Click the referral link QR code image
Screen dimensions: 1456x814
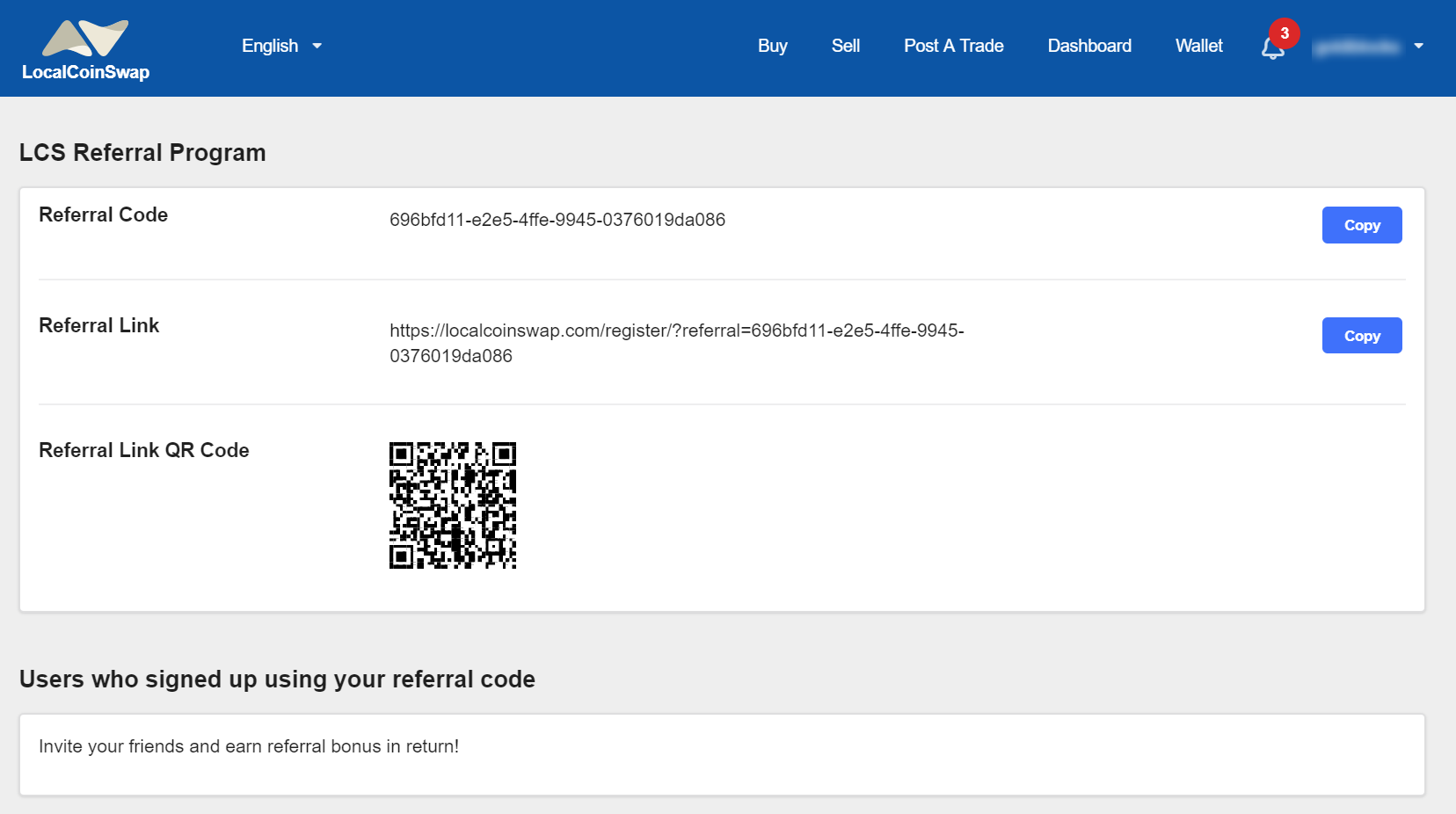coord(453,505)
